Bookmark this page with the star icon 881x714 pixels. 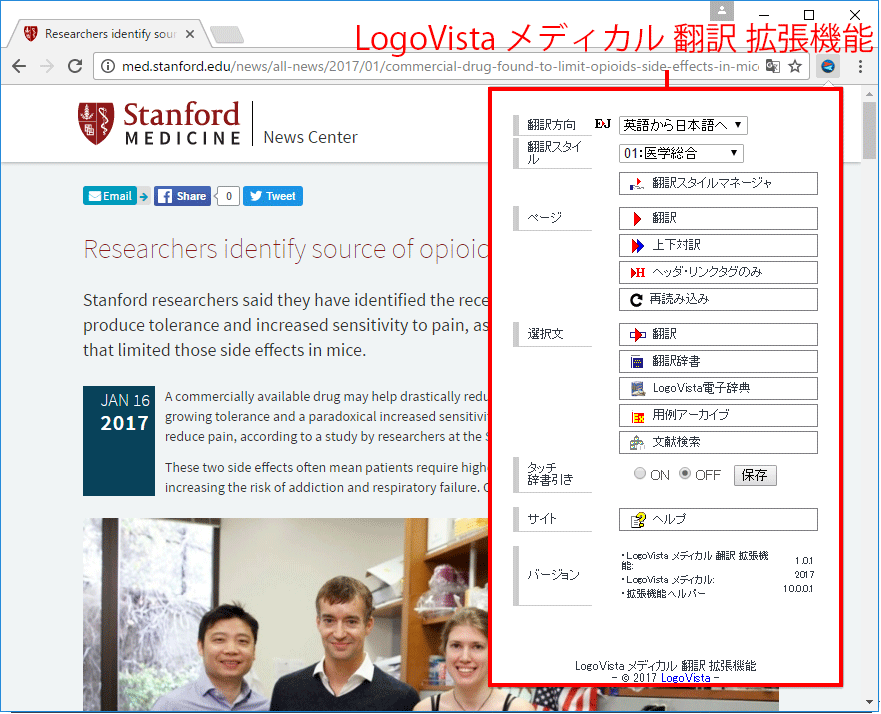[x=794, y=66]
